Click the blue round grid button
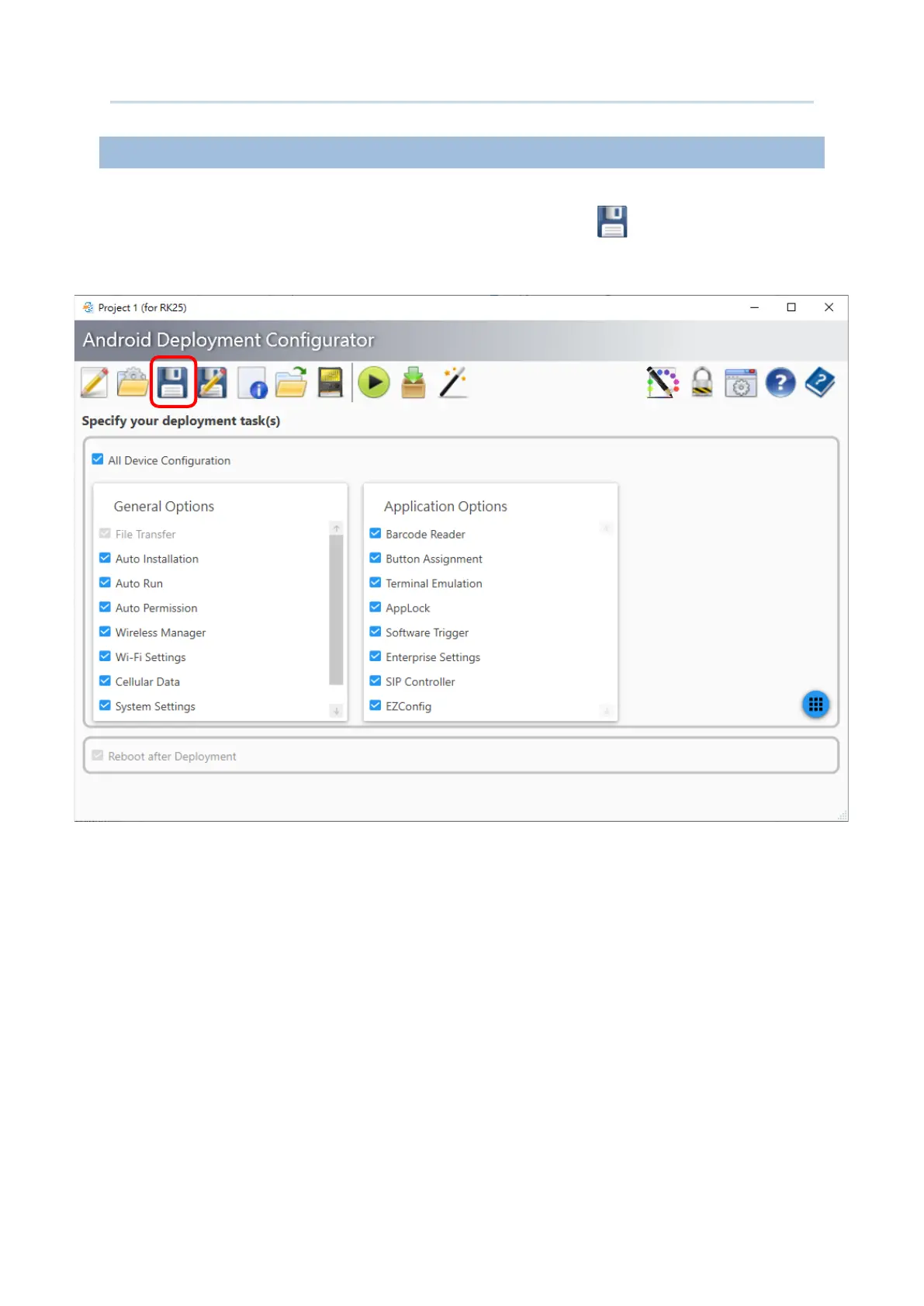 (x=815, y=705)
